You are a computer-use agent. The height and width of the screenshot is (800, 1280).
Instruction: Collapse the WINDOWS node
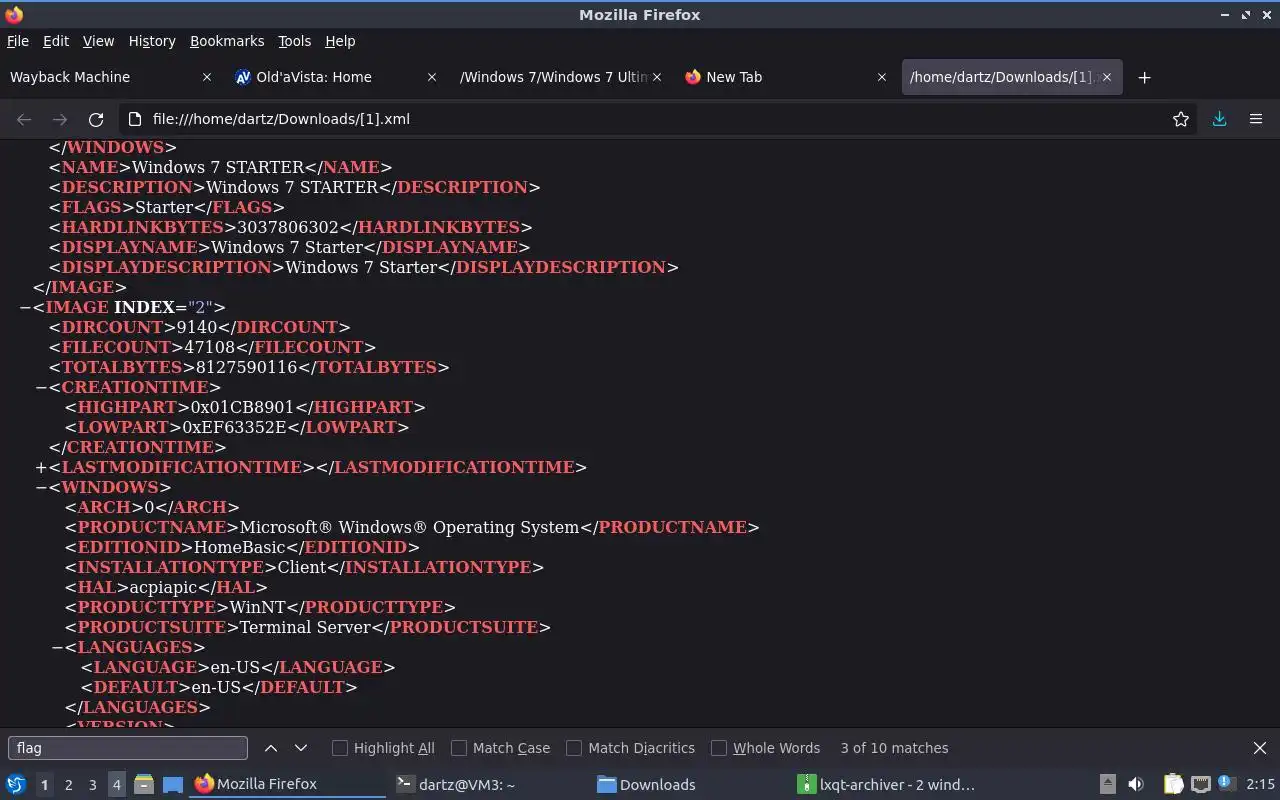click(x=41, y=487)
